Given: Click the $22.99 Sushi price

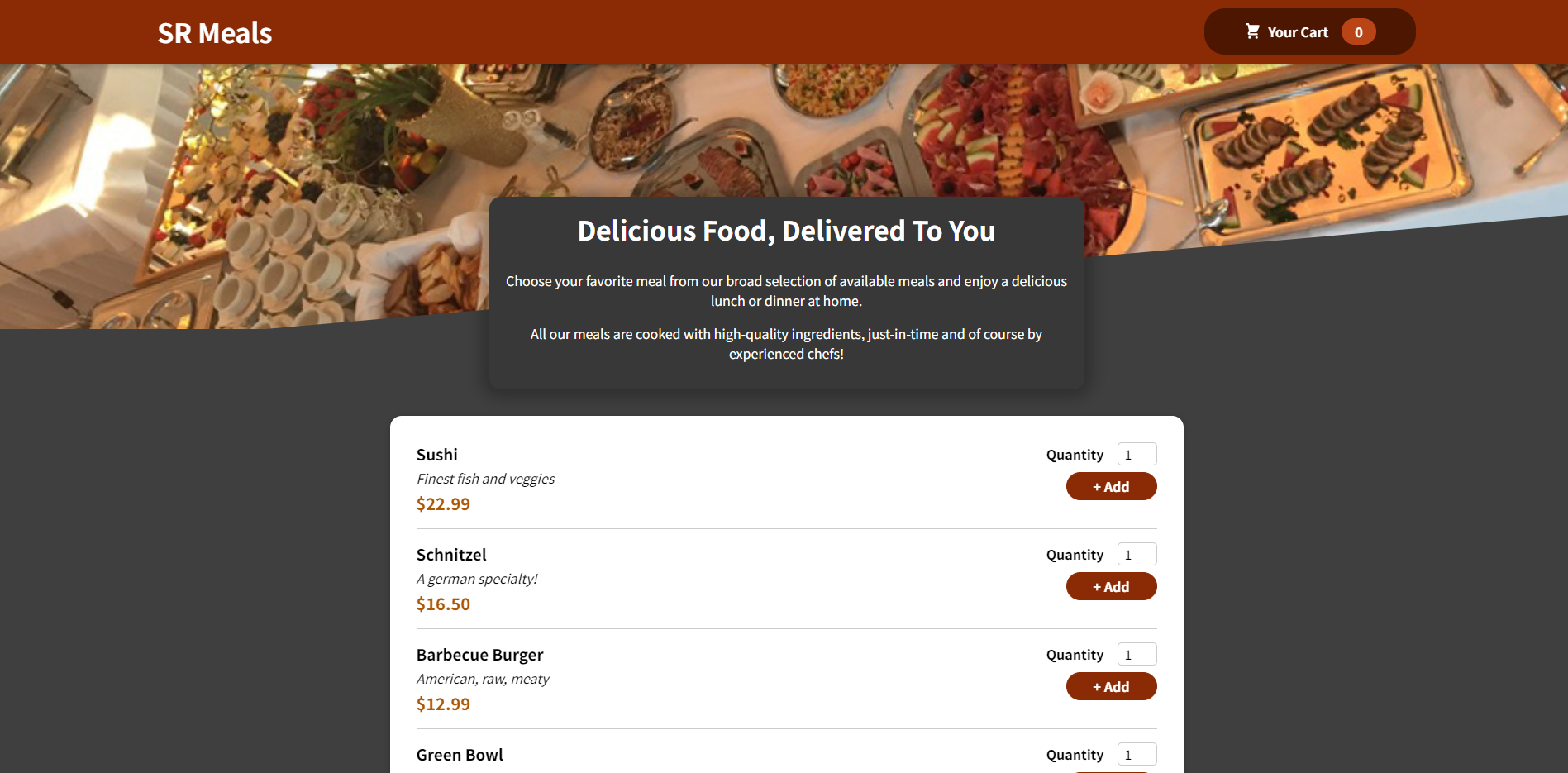Looking at the screenshot, I should tap(443, 504).
